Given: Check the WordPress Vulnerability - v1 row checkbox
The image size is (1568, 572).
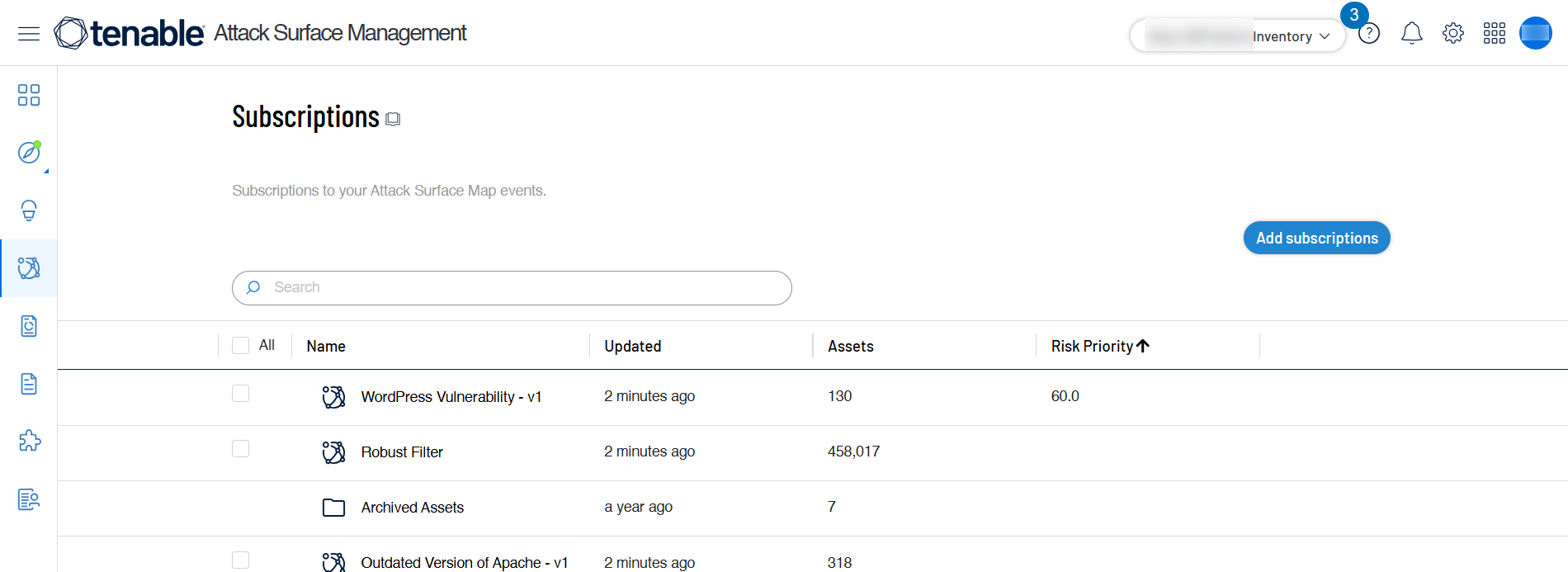Looking at the screenshot, I should pyautogui.click(x=241, y=394).
